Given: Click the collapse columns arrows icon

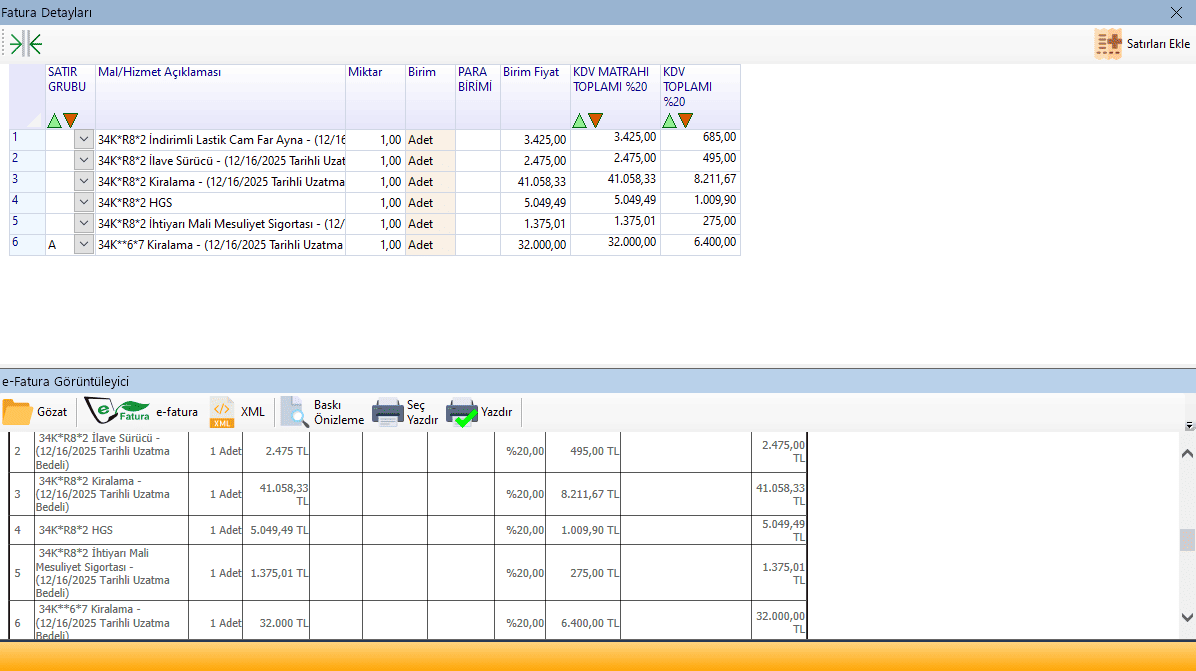Looking at the screenshot, I should [27, 44].
